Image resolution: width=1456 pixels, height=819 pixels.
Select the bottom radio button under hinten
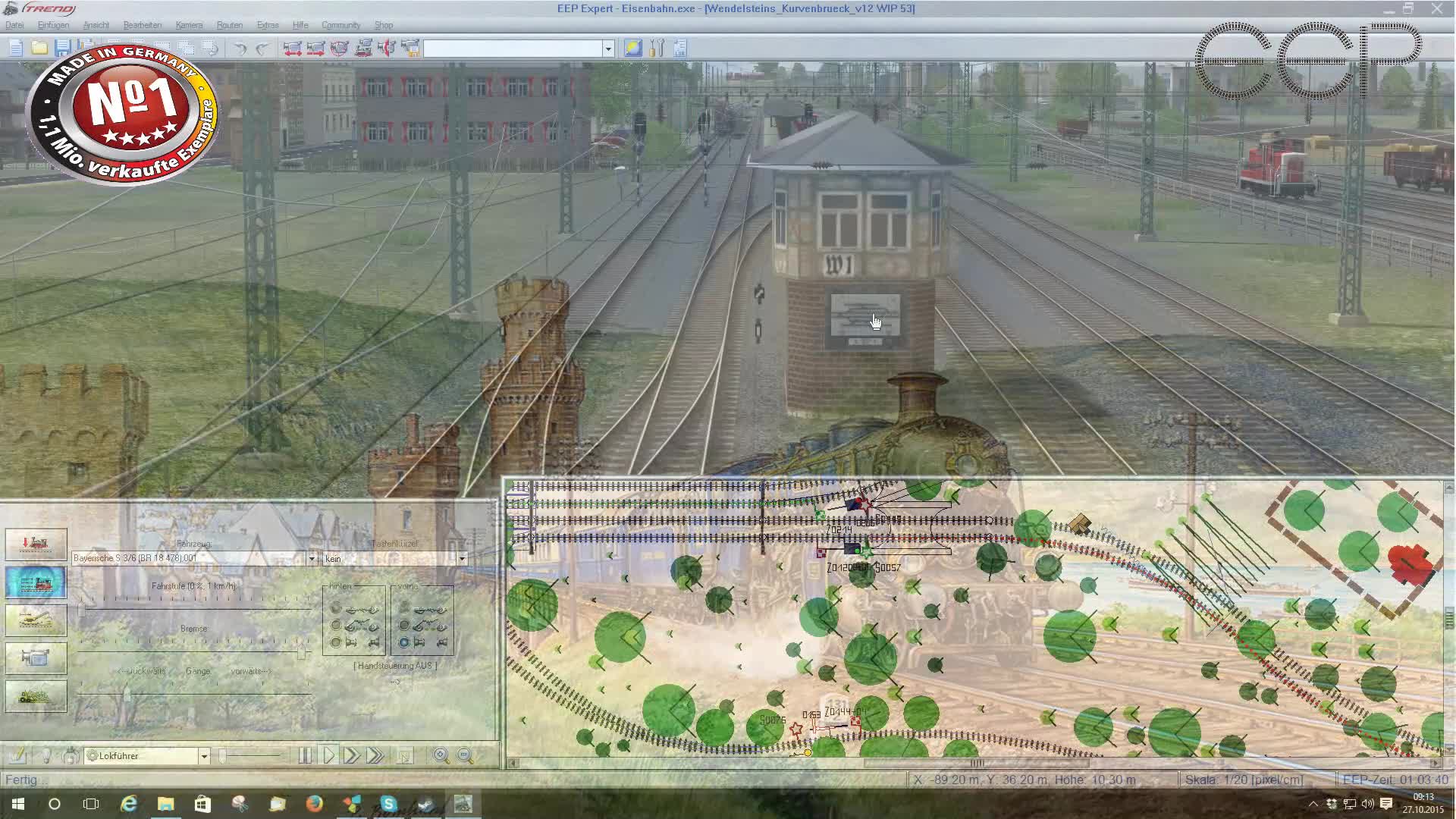point(336,642)
